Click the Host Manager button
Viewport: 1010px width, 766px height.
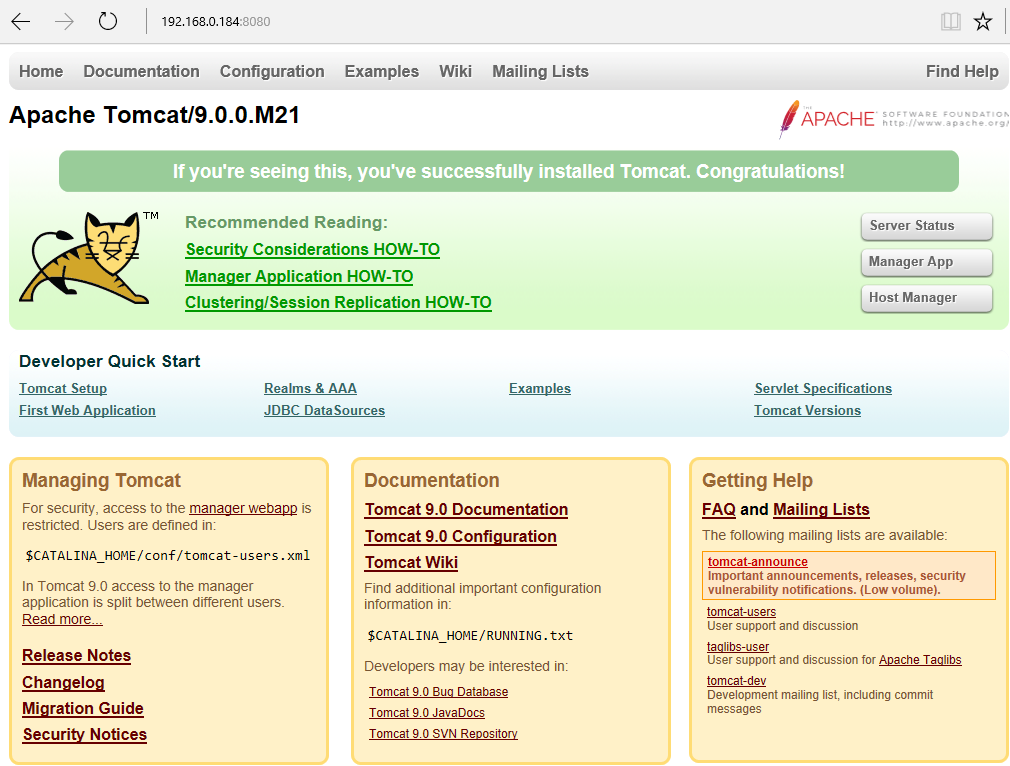point(926,298)
